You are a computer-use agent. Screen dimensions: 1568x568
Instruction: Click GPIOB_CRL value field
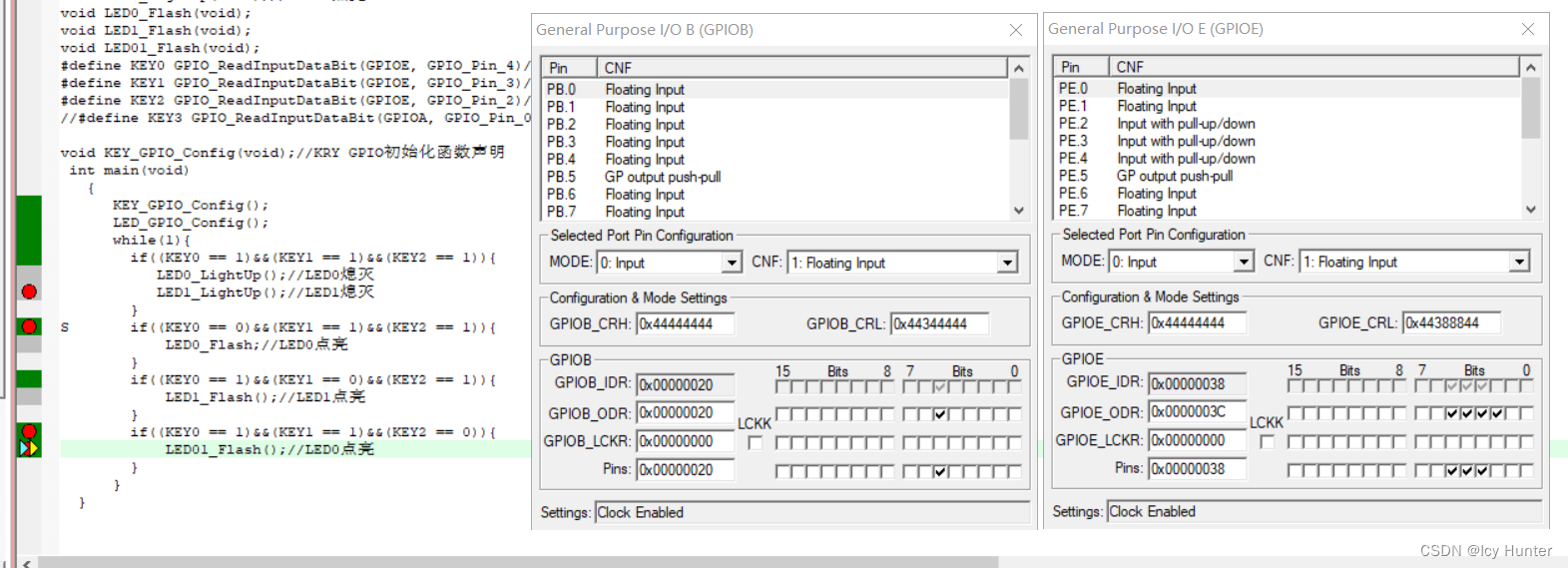[x=940, y=323]
